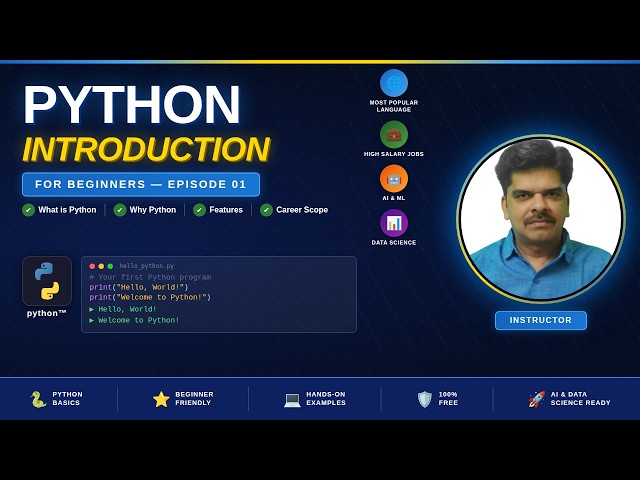
Task: Click the 'PYTHON BASICS' footer text
Action: [x=67, y=399]
